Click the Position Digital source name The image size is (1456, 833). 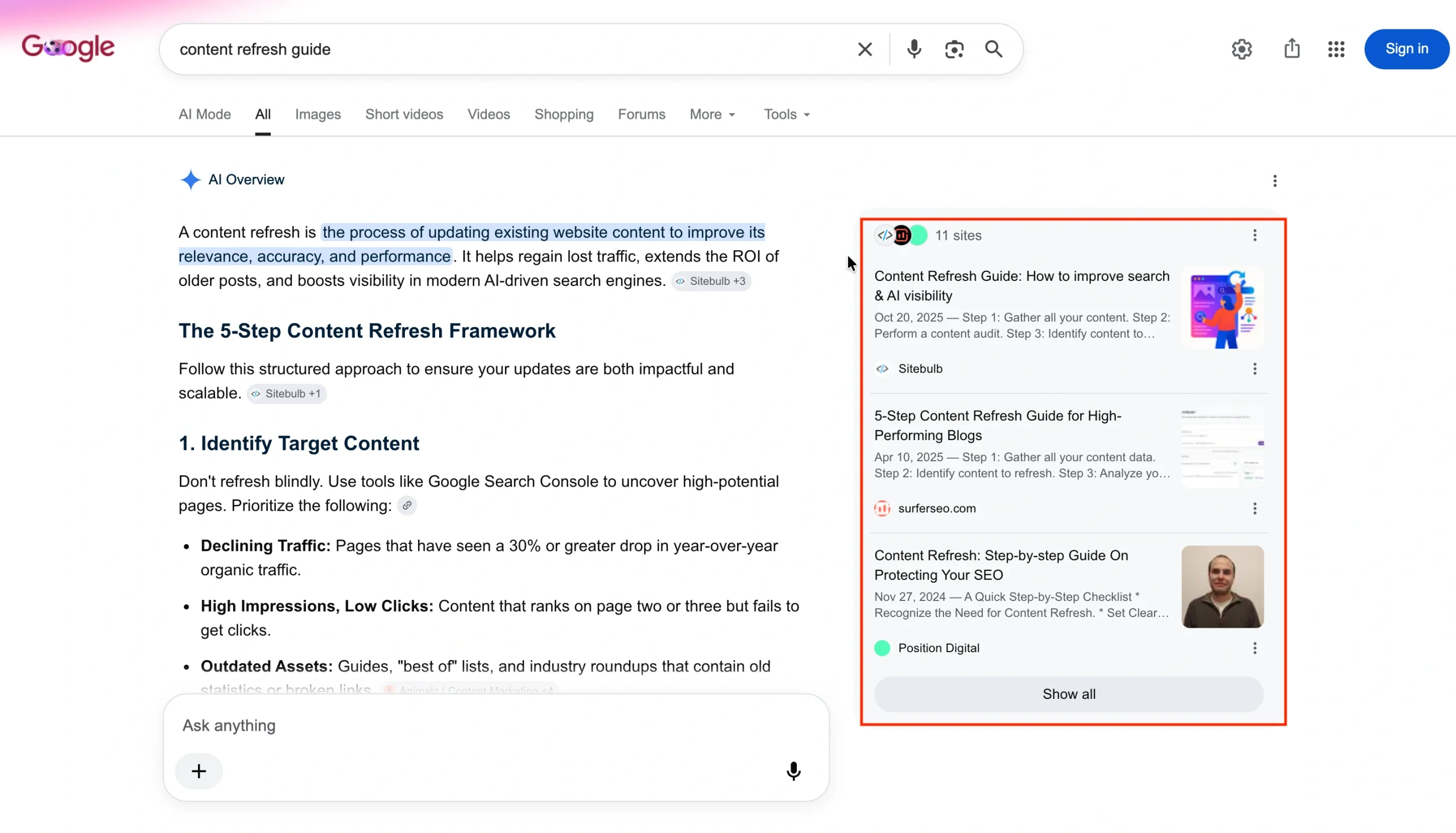938,648
